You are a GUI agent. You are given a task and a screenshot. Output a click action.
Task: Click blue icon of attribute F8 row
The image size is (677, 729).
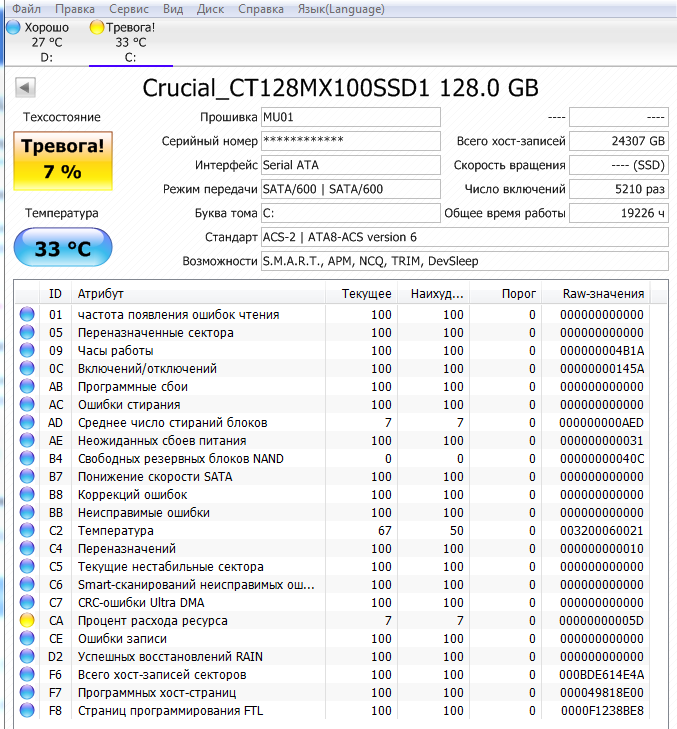[27, 711]
